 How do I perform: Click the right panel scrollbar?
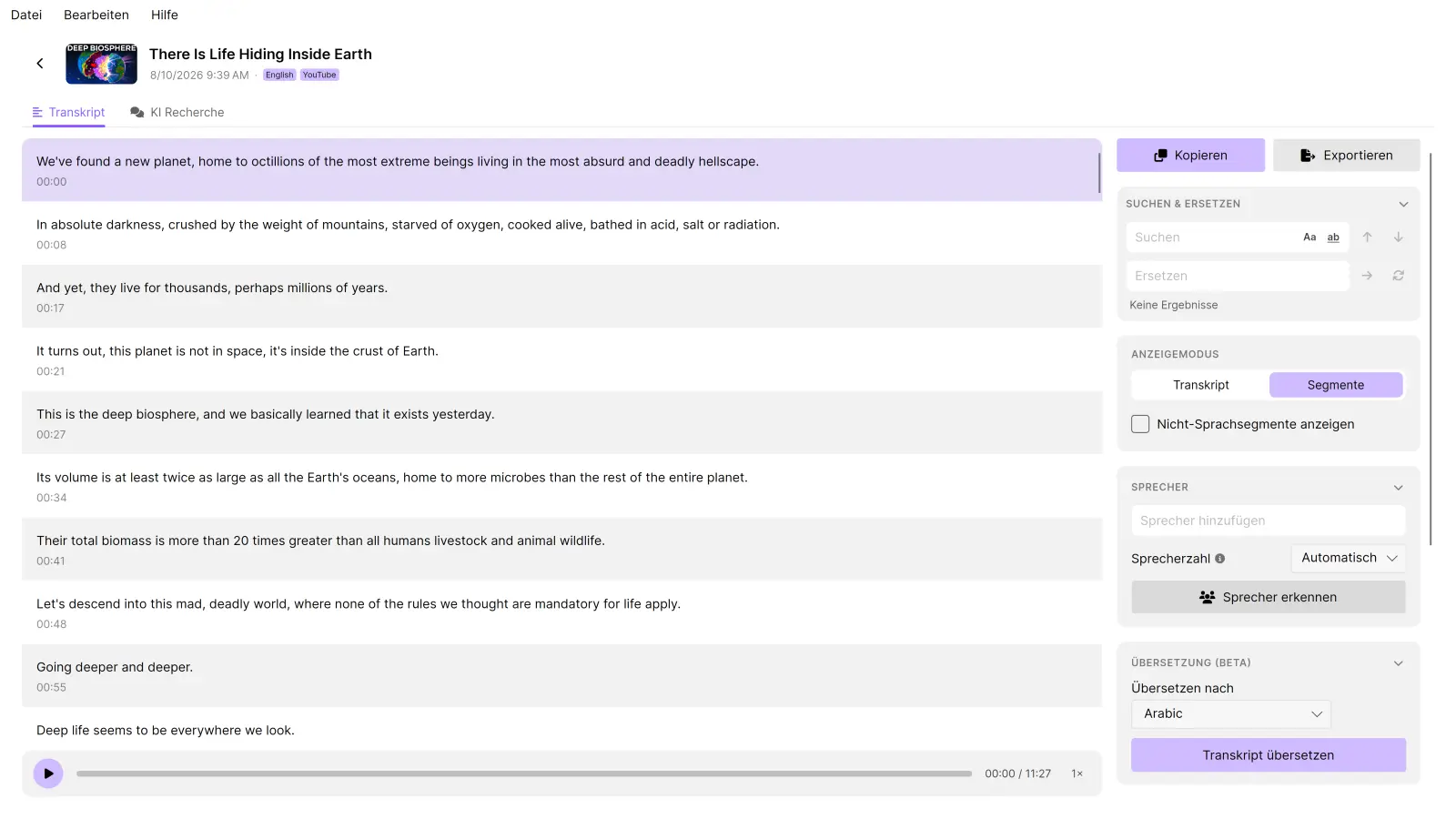(1431, 349)
